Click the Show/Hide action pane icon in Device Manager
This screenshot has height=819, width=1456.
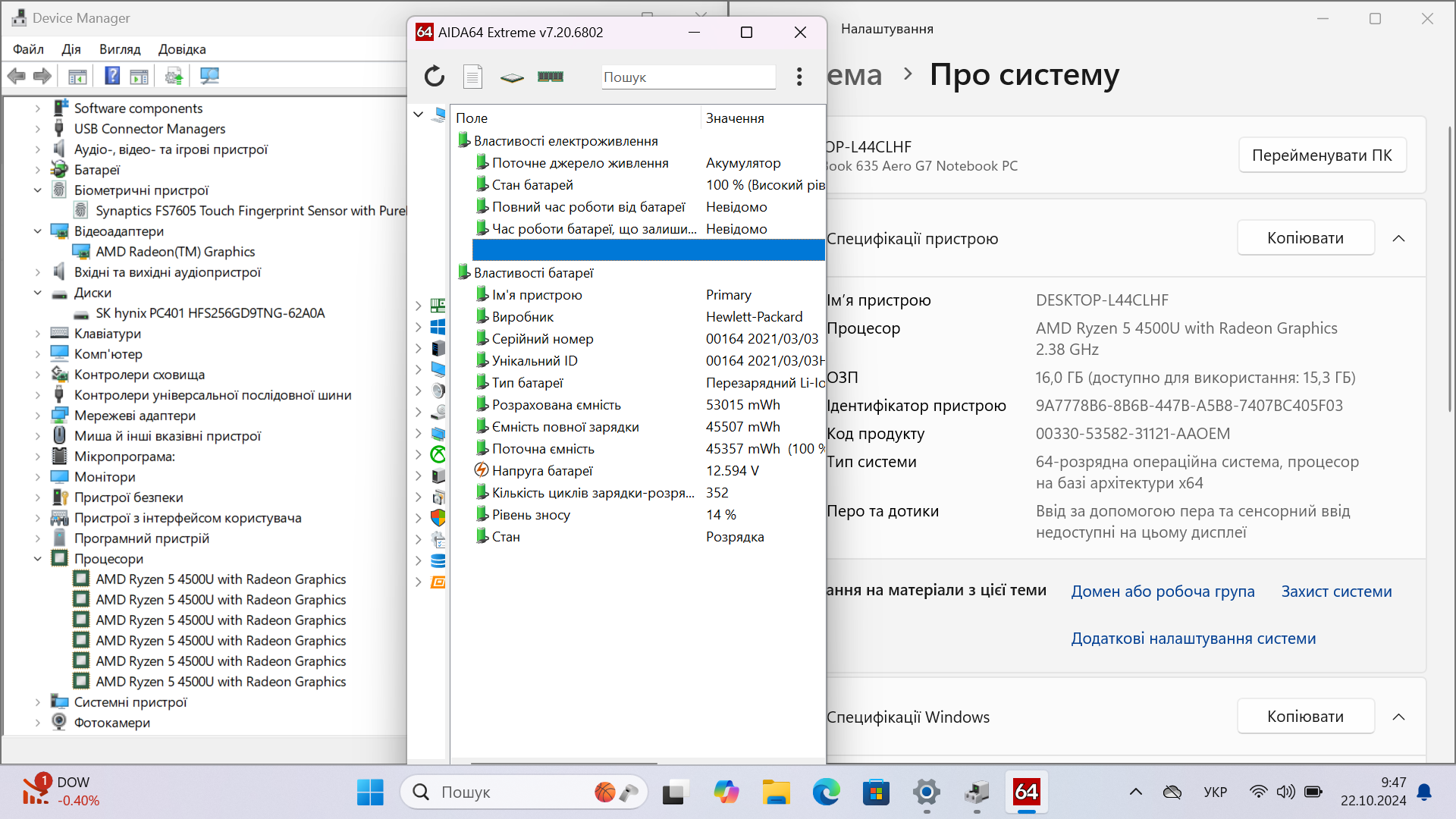[140, 76]
